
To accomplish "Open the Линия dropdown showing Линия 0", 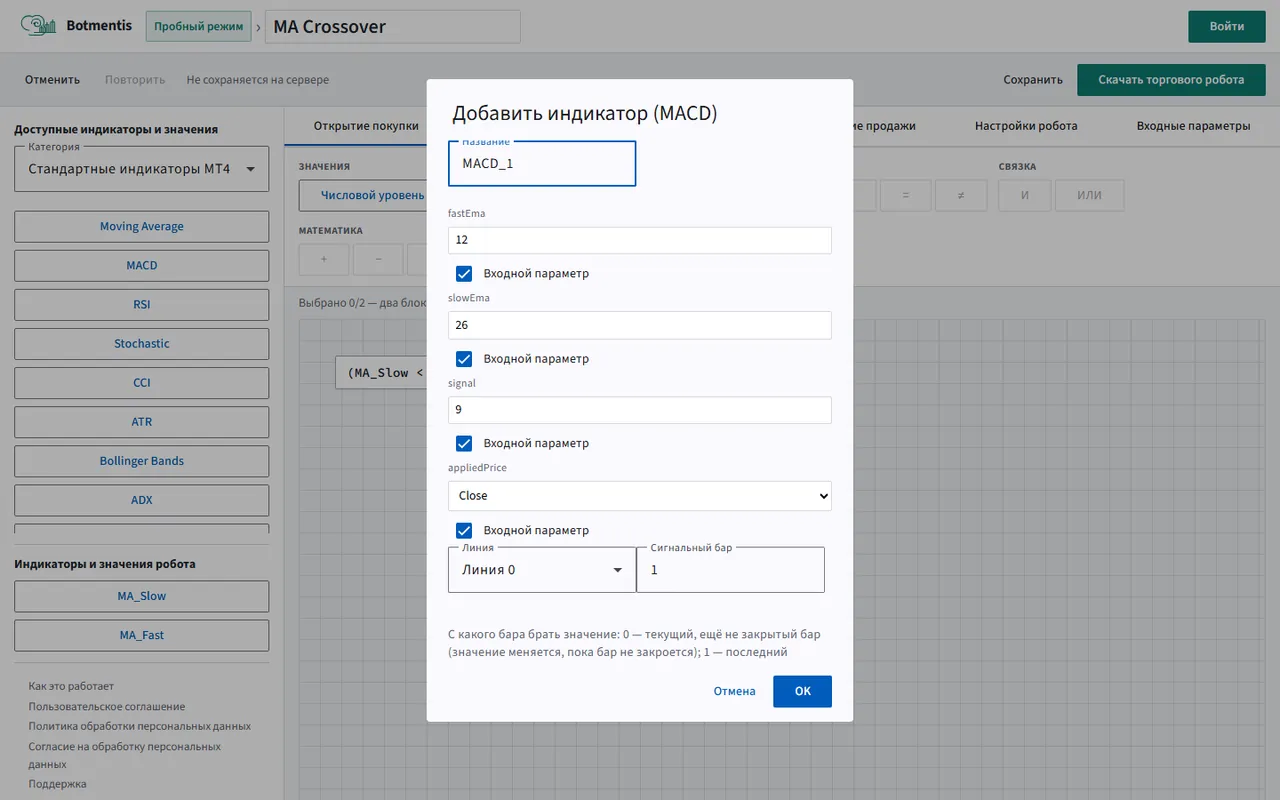I will tap(542, 570).
